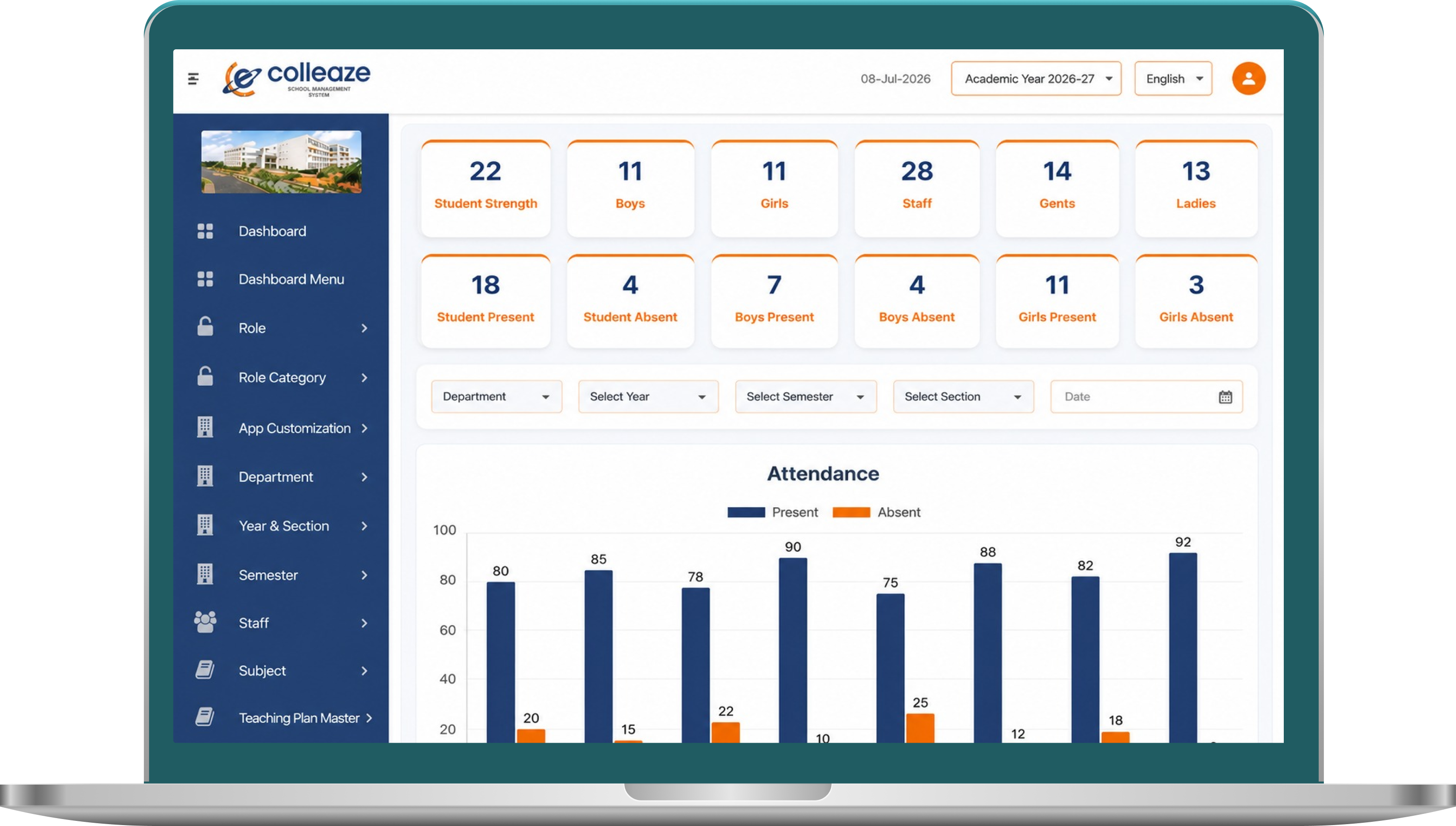
Task: Expand the Subject sidebar chevron
Action: coord(364,671)
